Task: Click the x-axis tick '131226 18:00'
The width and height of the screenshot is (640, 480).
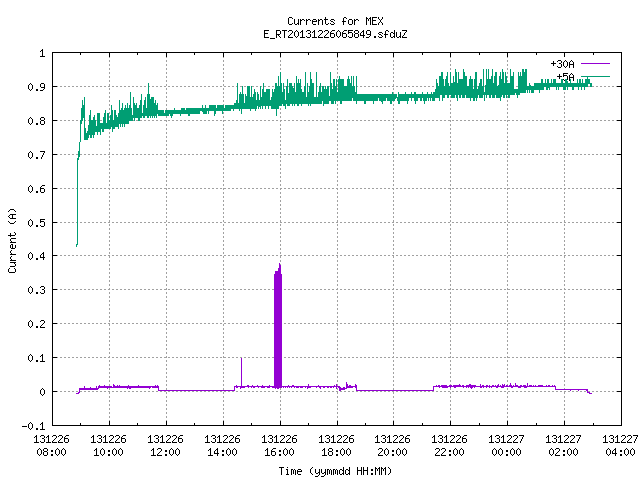Action: point(336,446)
